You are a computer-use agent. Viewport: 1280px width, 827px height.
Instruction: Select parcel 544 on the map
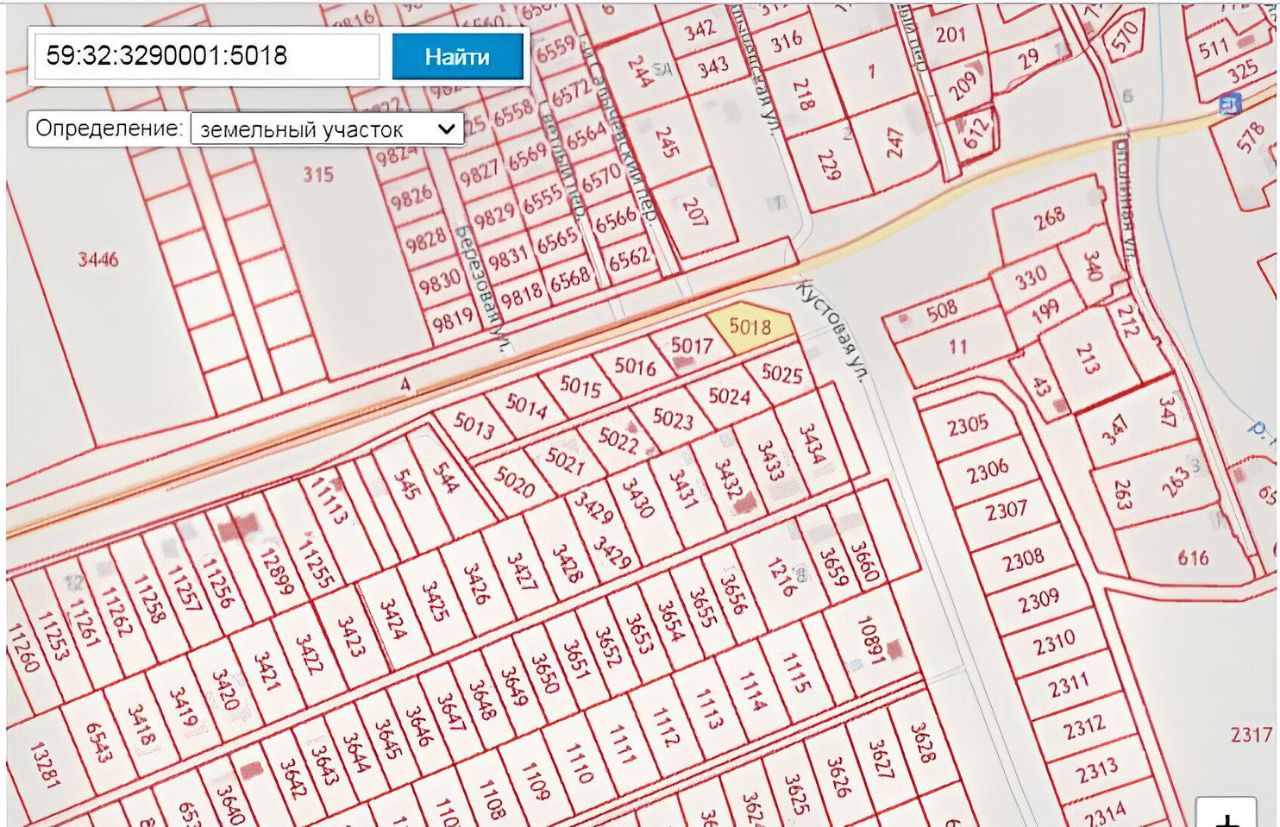(445, 479)
